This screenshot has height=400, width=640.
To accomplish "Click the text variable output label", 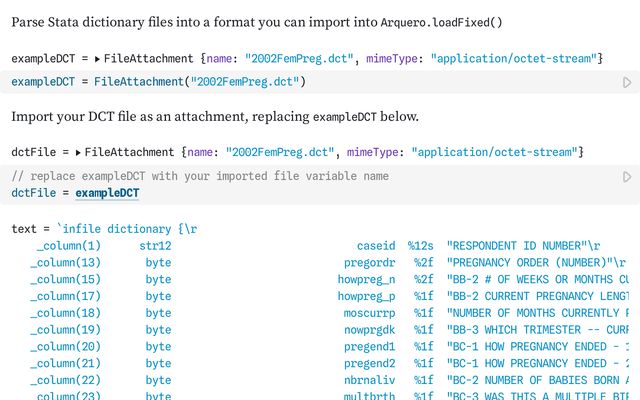I will coord(24,229).
